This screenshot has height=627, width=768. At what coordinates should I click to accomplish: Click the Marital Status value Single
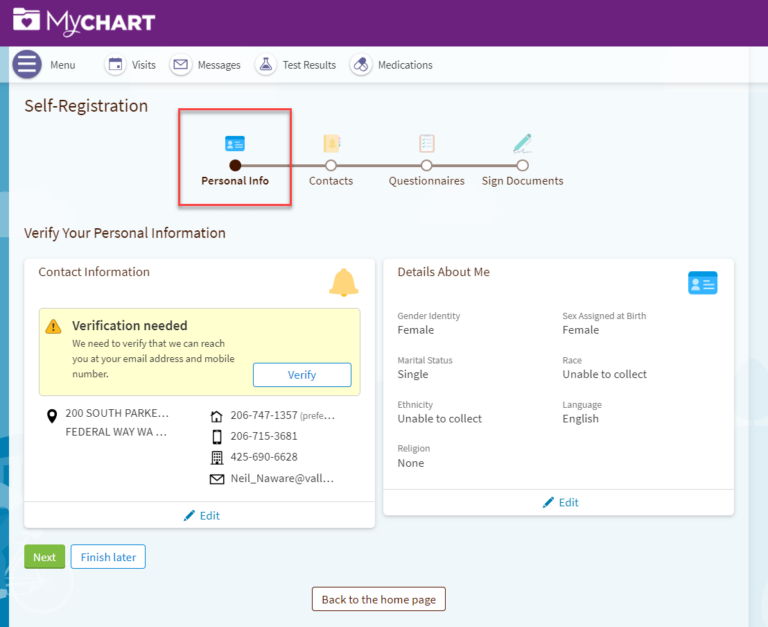coord(413,375)
